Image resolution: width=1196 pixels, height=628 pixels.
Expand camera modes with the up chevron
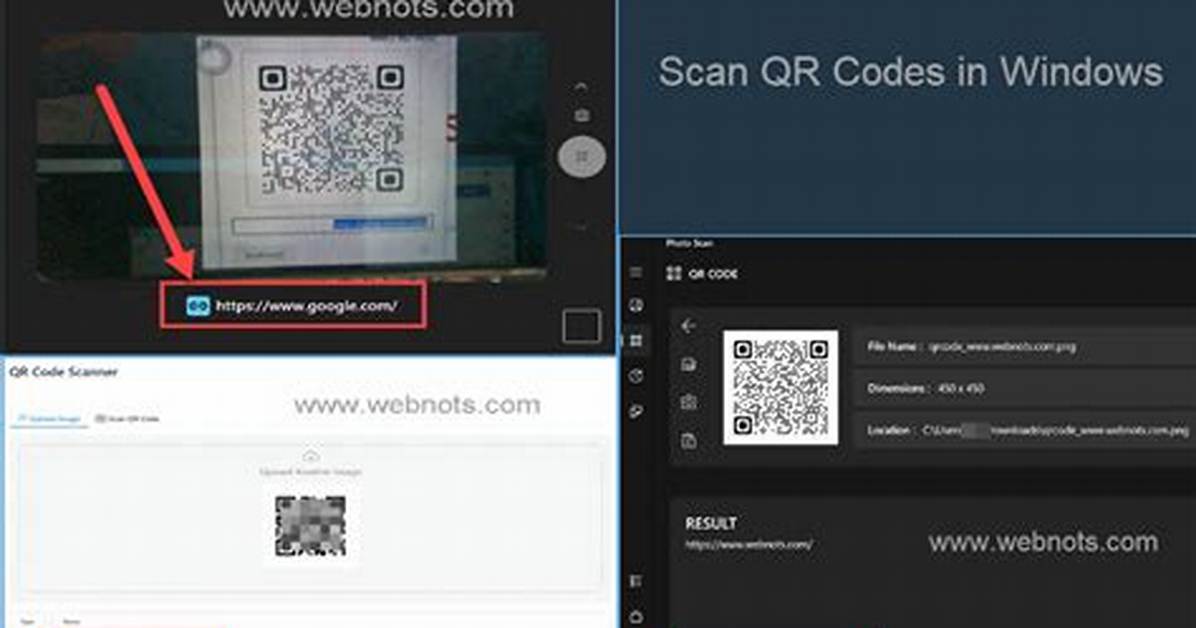click(581, 87)
